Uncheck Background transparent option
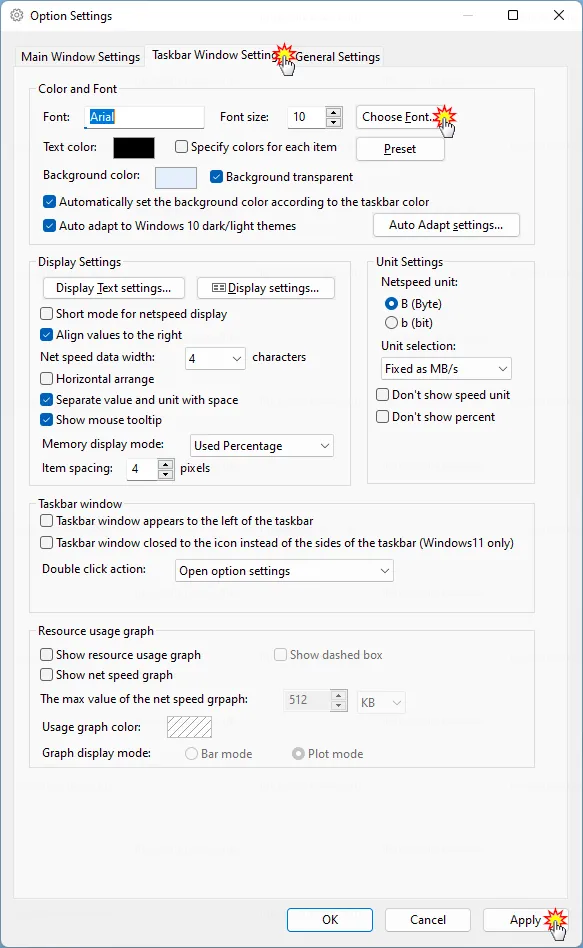 click(x=217, y=177)
